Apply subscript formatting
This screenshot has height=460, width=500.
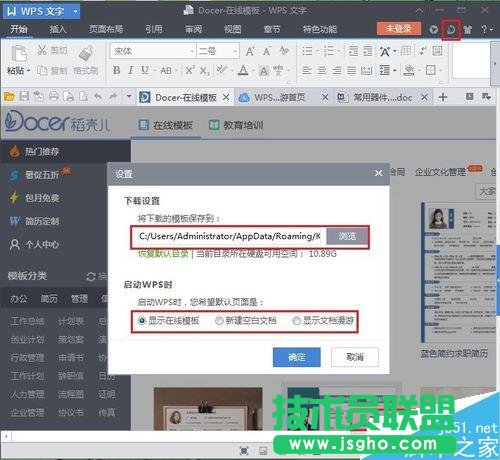pyautogui.click(x=205, y=71)
